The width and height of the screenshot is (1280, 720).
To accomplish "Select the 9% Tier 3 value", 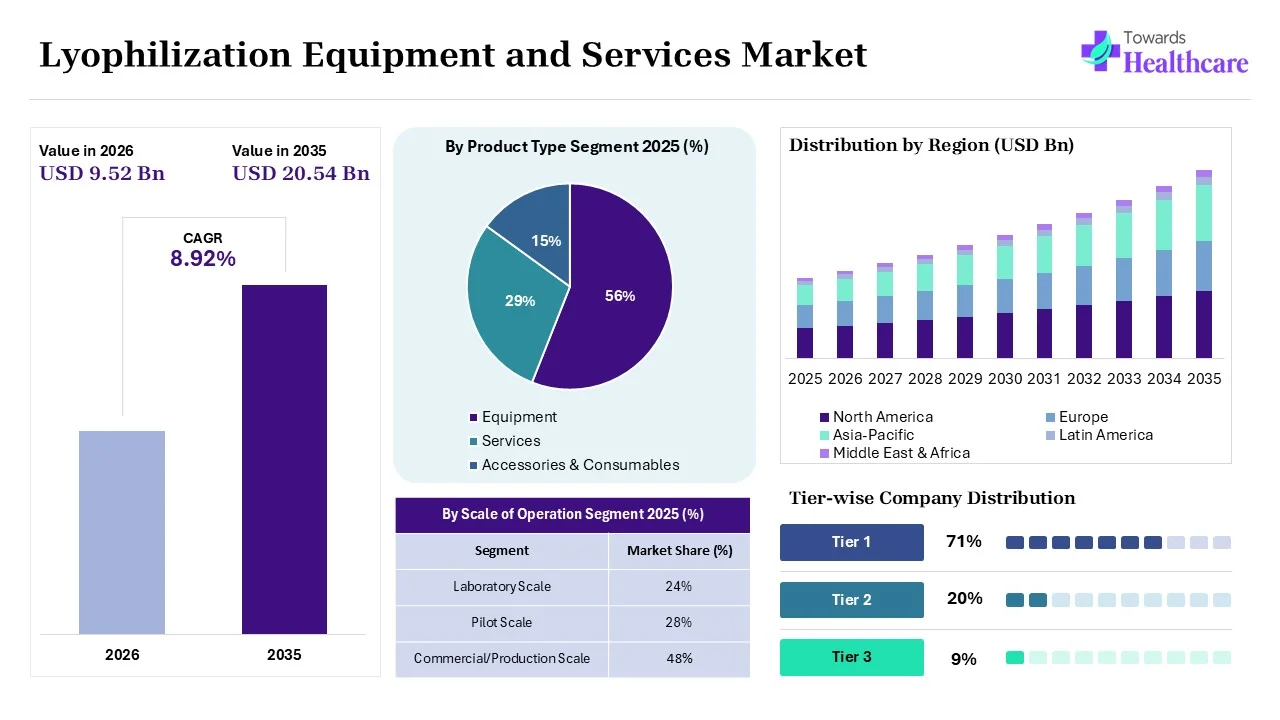I will pyautogui.click(x=963, y=660).
